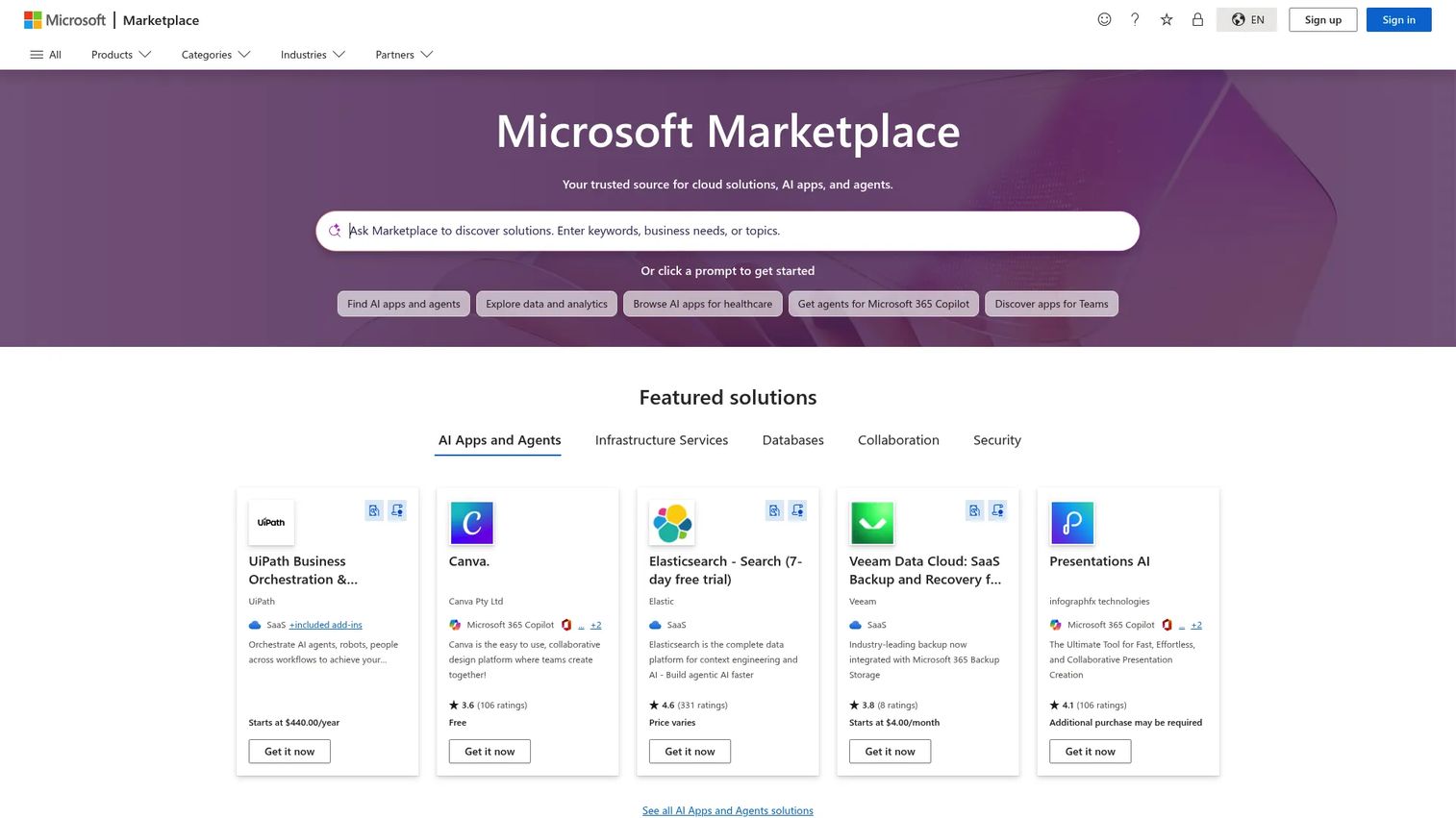Click the certificate badge on the Veeam card

997,510
